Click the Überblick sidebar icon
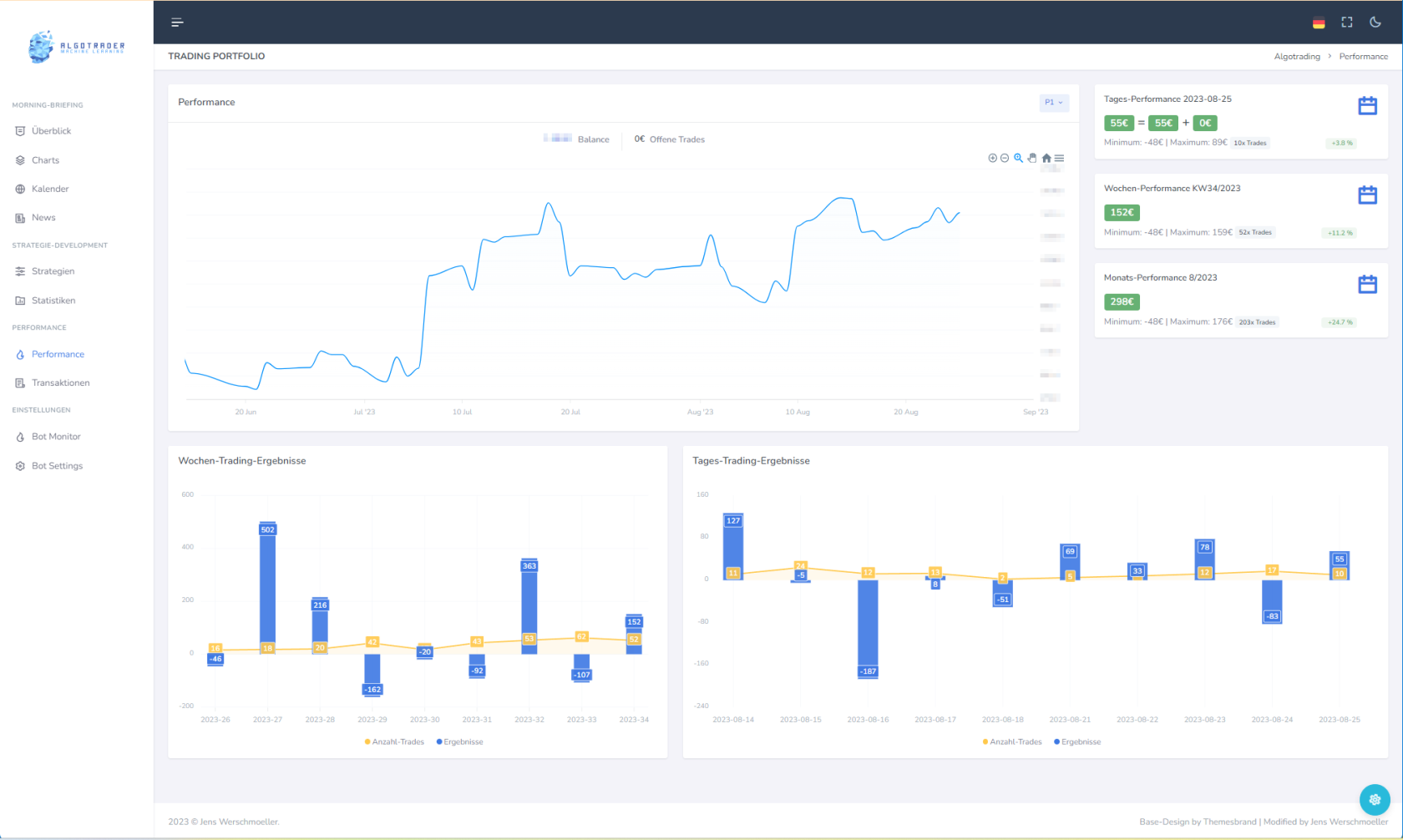1403x840 pixels. [x=20, y=131]
